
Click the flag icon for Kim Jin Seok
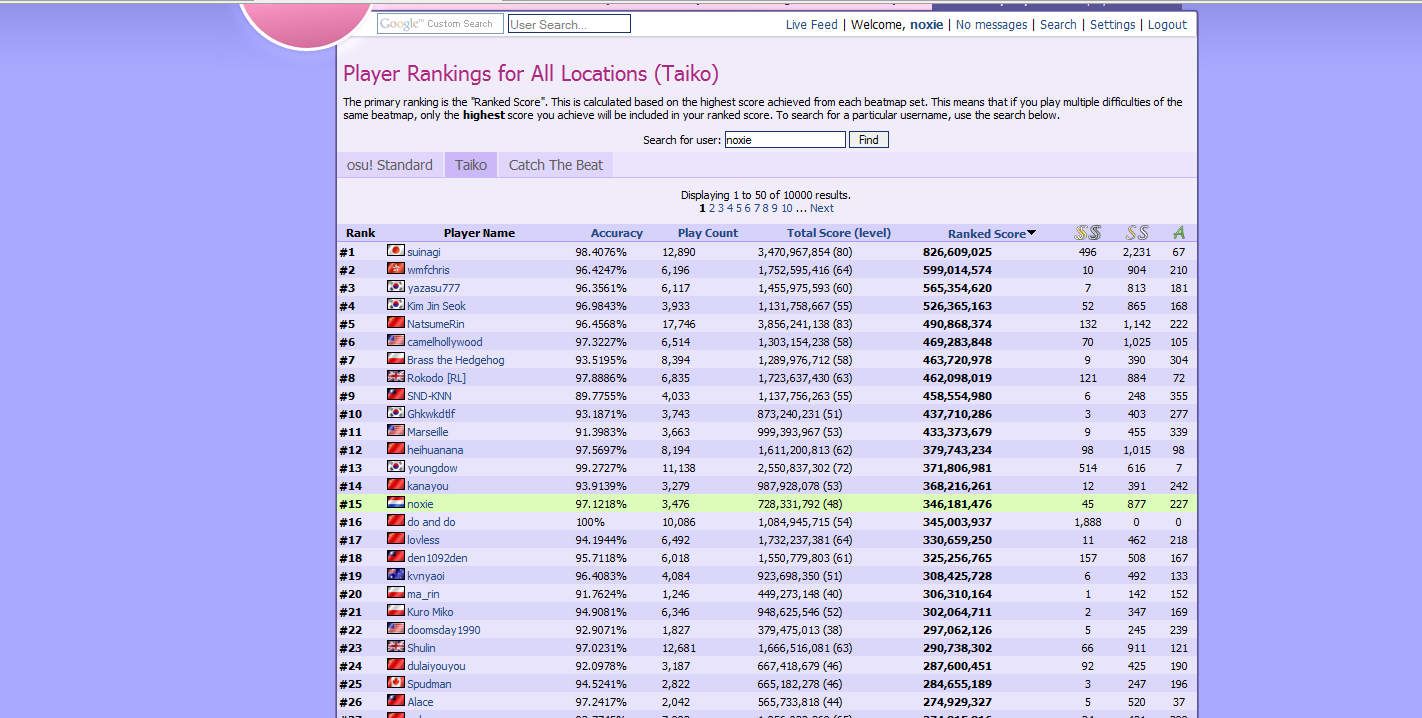coord(395,305)
